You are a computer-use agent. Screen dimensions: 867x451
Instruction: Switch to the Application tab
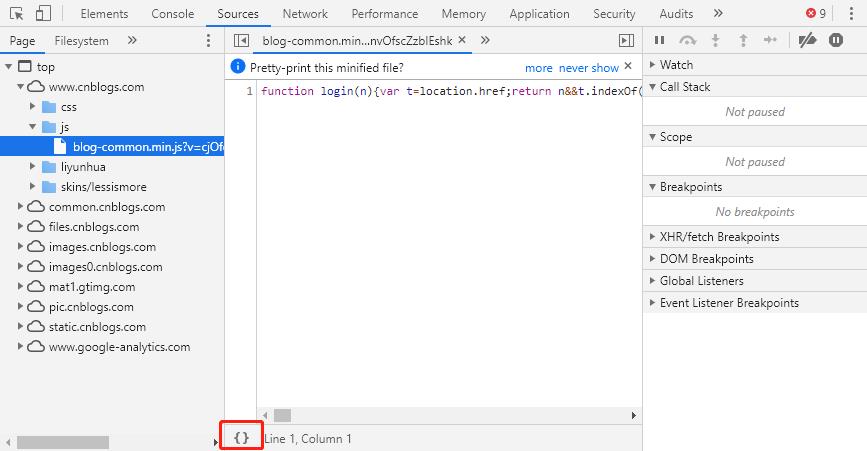(x=539, y=14)
